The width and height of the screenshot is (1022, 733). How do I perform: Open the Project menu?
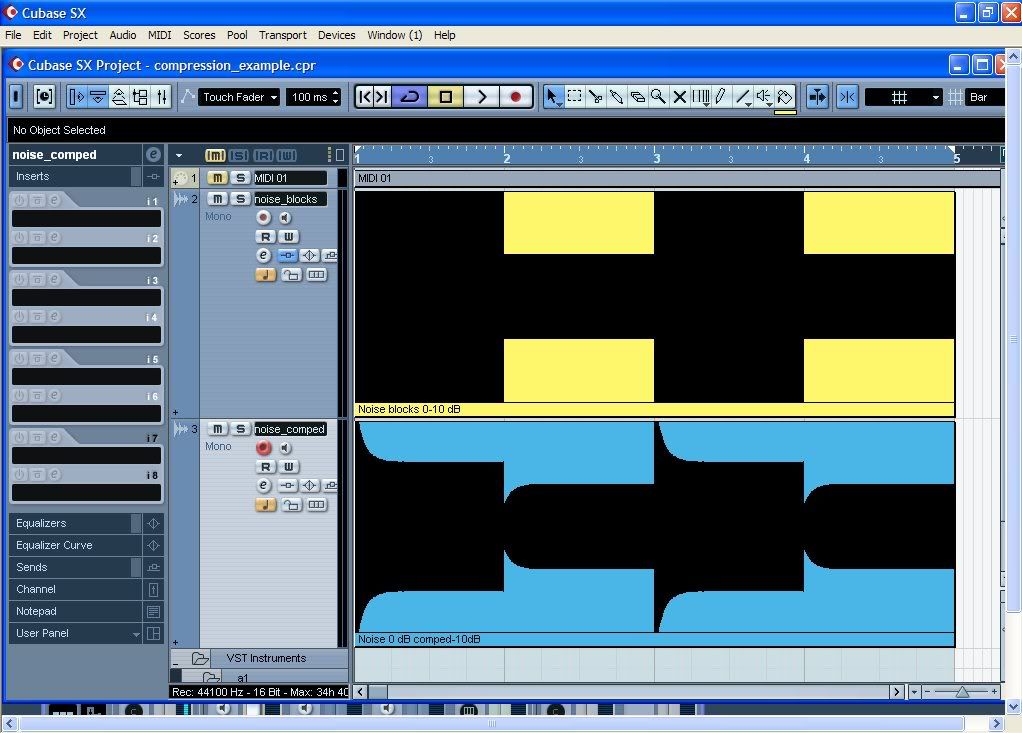[80, 35]
